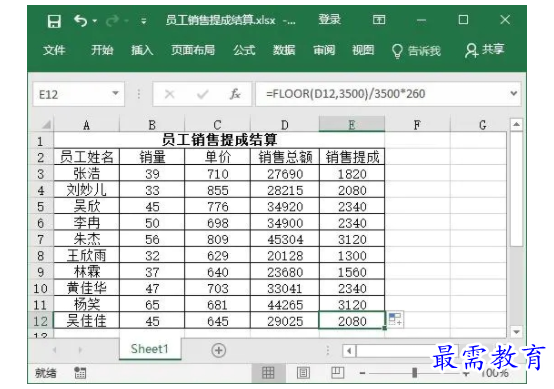Switch to the 审阅 ribbon tab
The width and height of the screenshot is (554, 389).
click(324, 50)
